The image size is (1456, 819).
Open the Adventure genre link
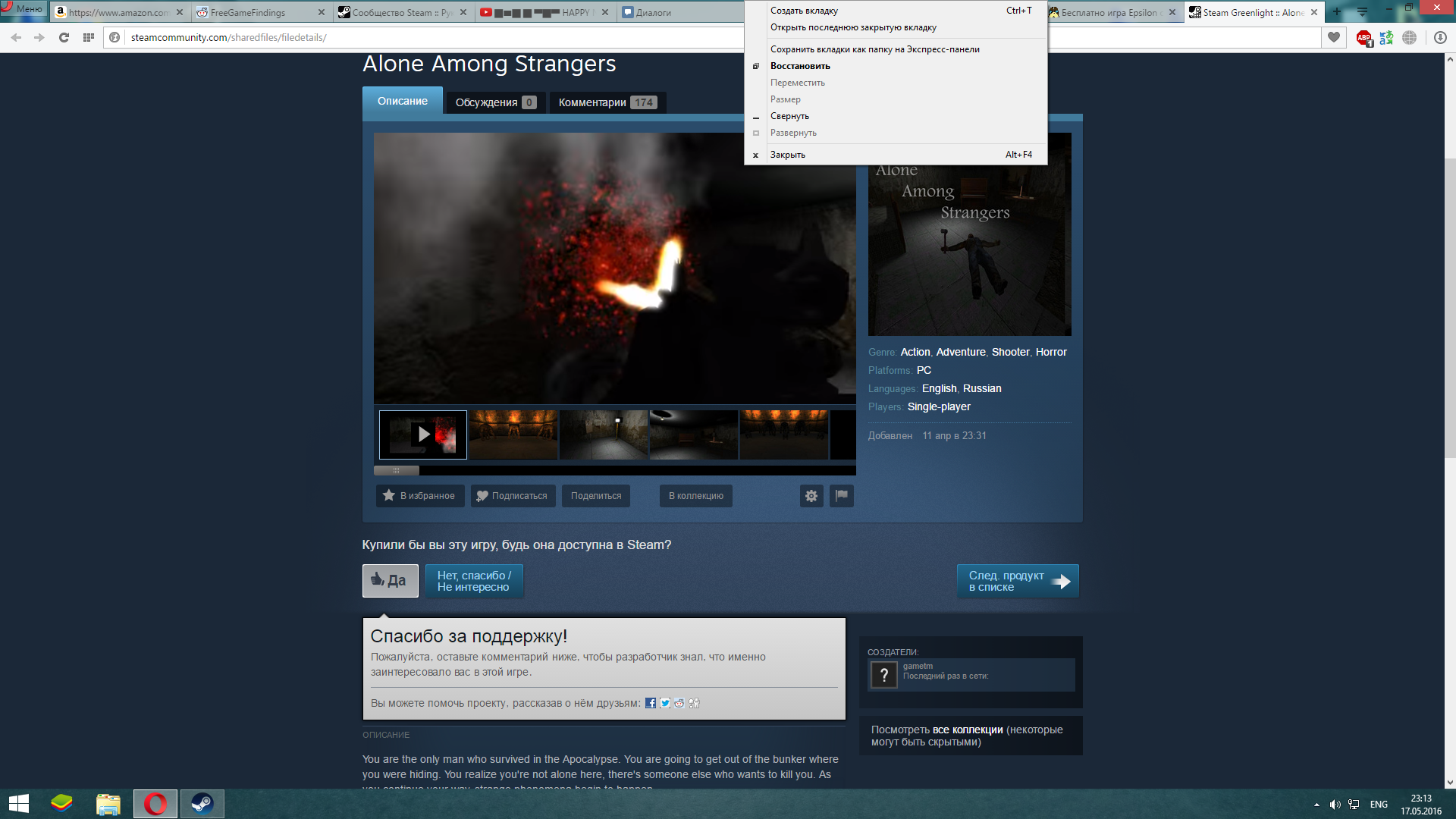961,352
